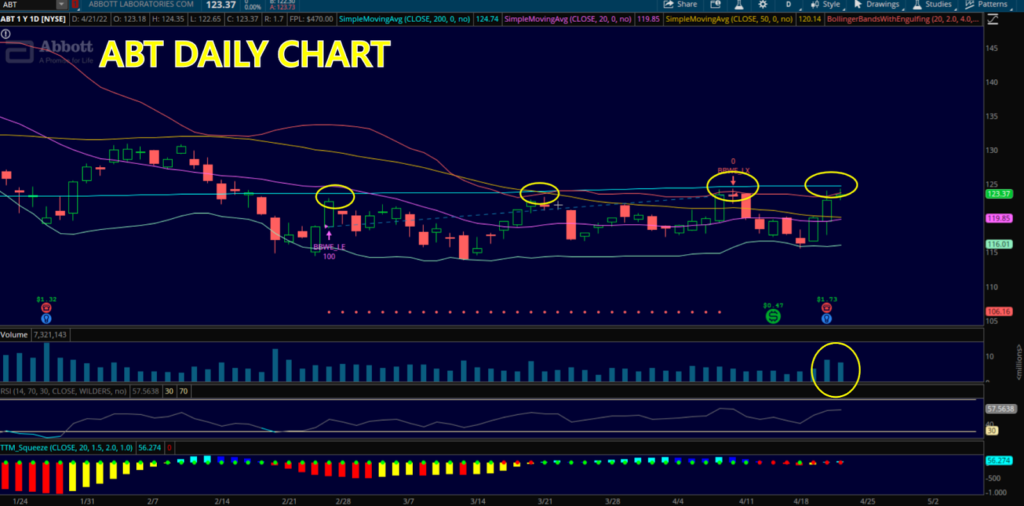Click the blue lightbulb icon near 4/20
The width and height of the screenshot is (1024, 506).
pyautogui.click(x=826, y=319)
